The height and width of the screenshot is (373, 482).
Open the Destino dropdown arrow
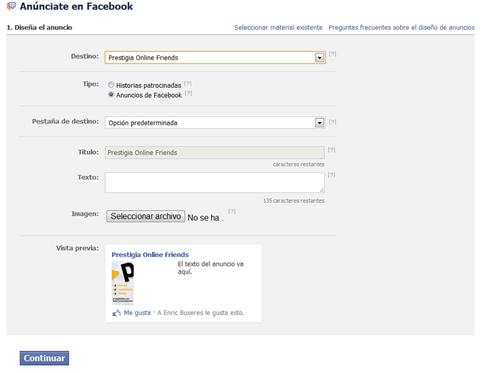tap(320, 58)
